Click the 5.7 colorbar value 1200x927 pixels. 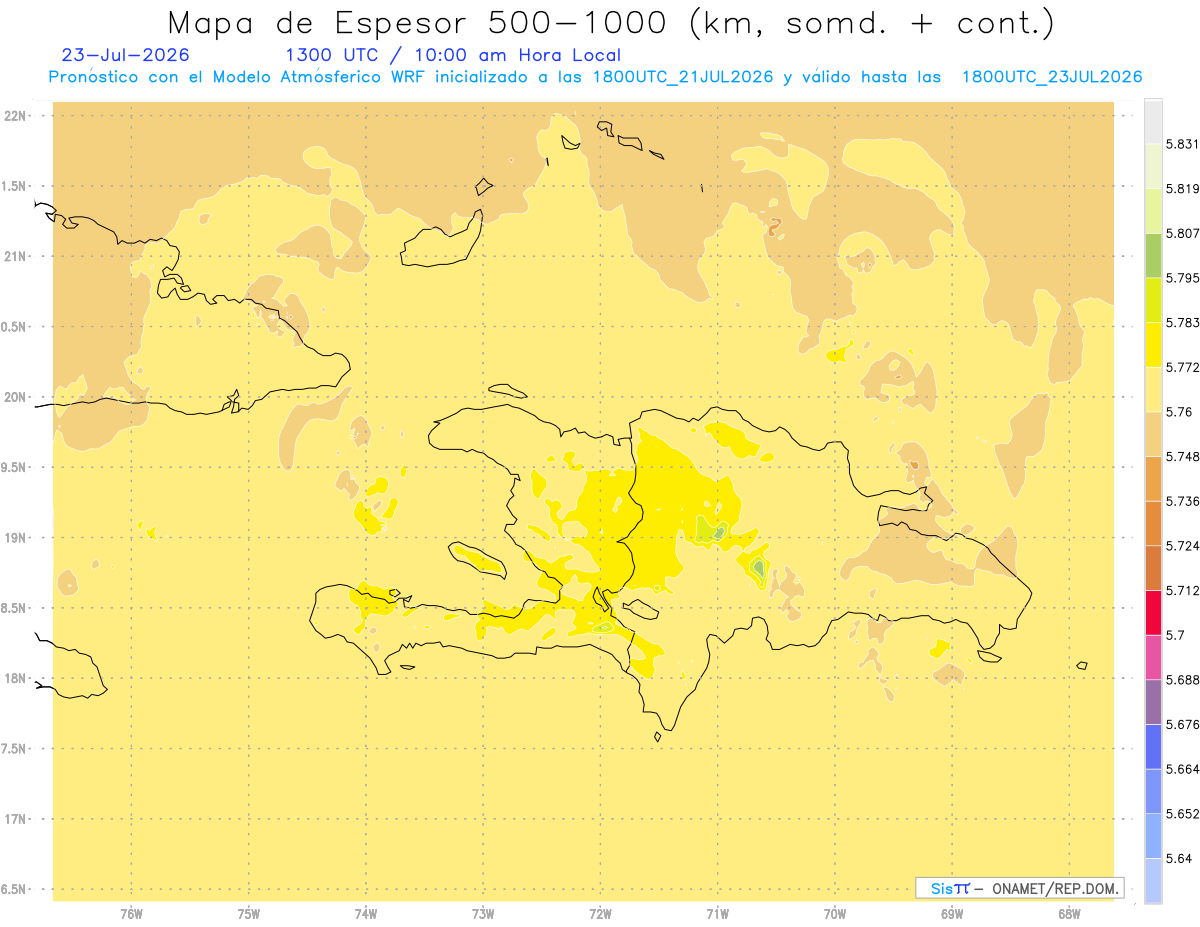tap(1175, 635)
